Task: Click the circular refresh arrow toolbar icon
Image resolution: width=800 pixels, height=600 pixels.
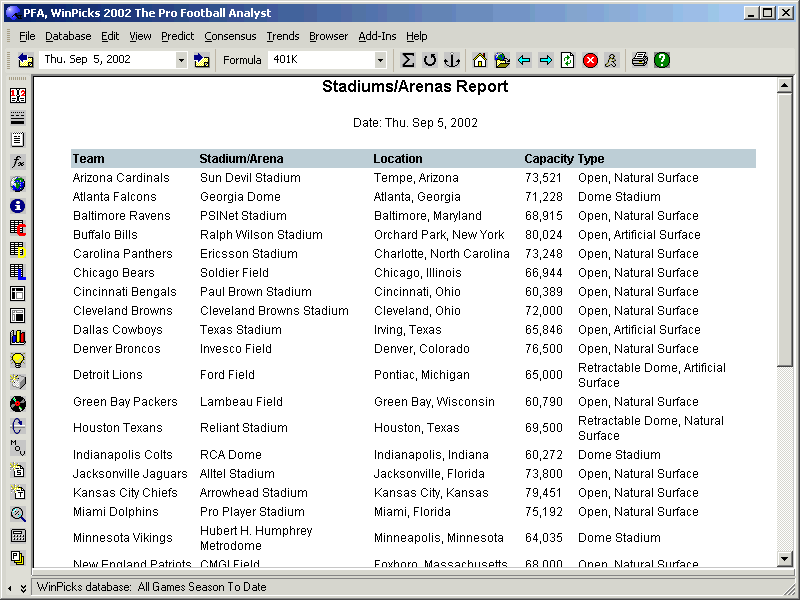Action: point(430,60)
